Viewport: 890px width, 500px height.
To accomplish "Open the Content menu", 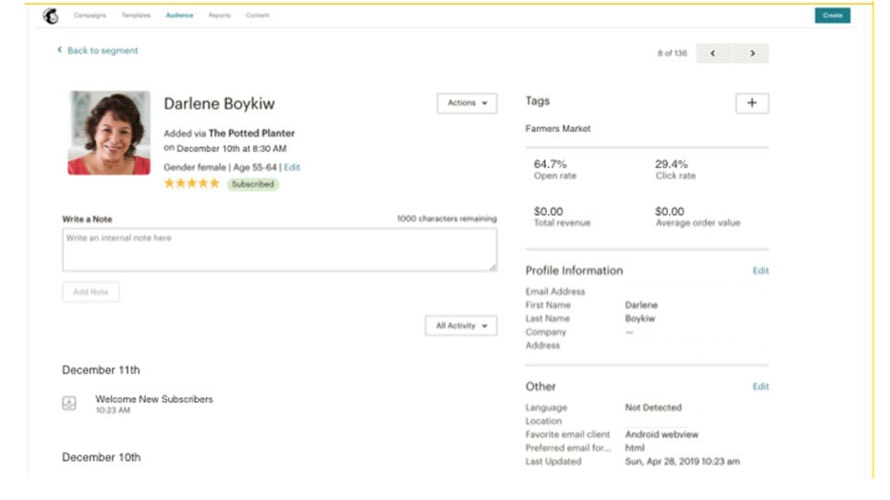I will coord(258,15).
